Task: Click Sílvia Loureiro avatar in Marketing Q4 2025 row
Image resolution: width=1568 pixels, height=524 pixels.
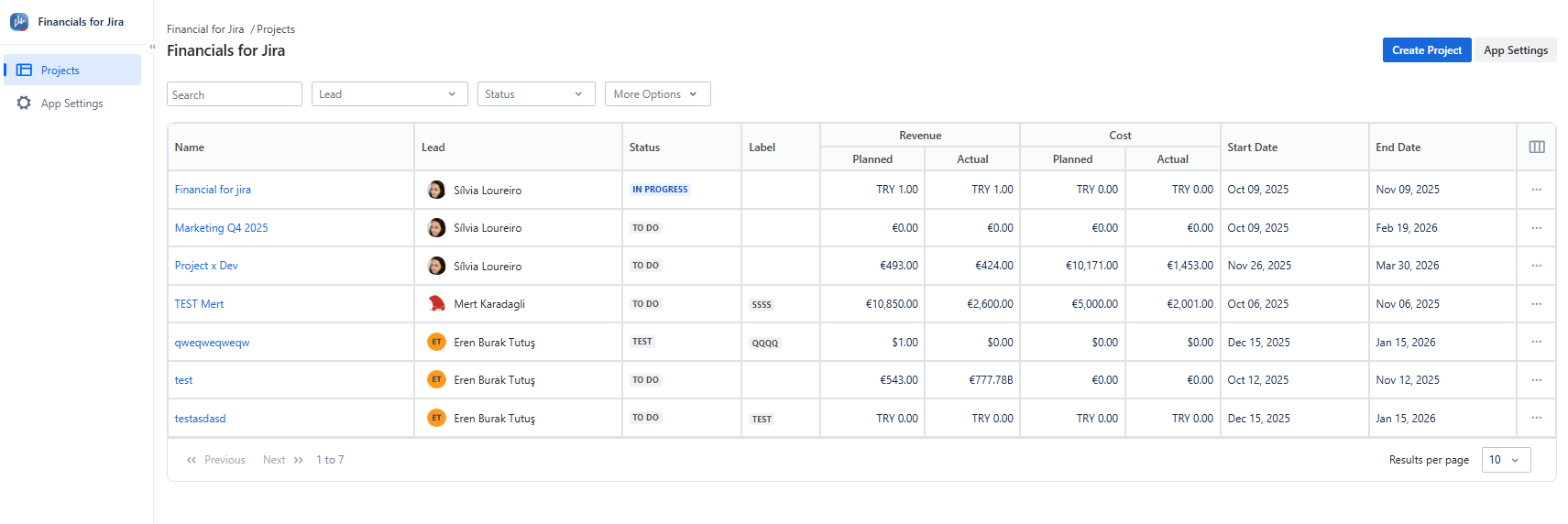Action: click(437, 227)
